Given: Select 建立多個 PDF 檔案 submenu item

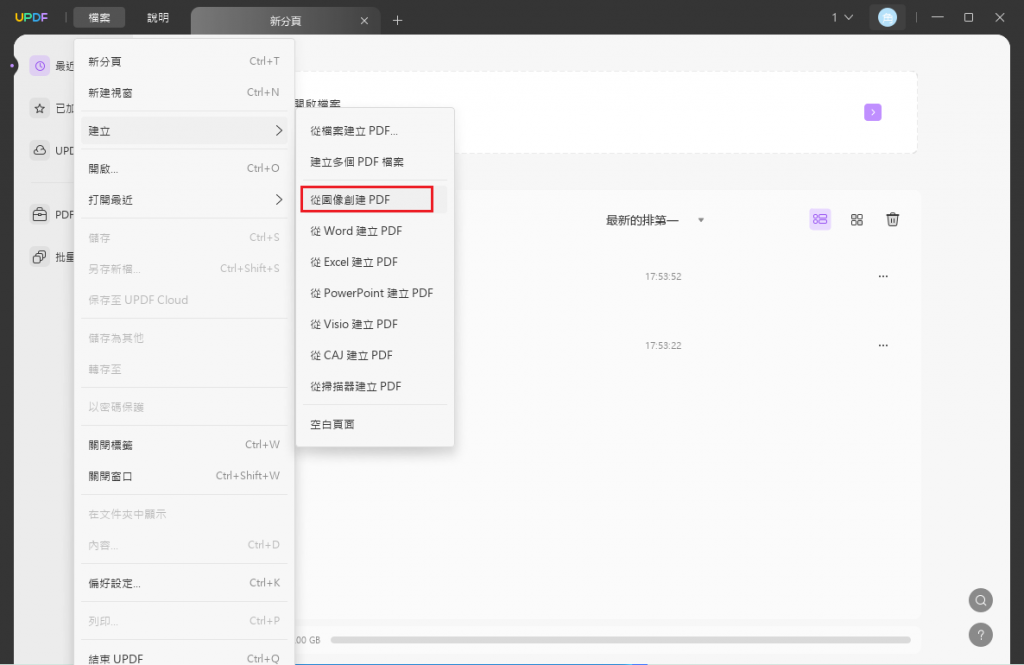Looking at the screenshot, I should tap(375, 162).
